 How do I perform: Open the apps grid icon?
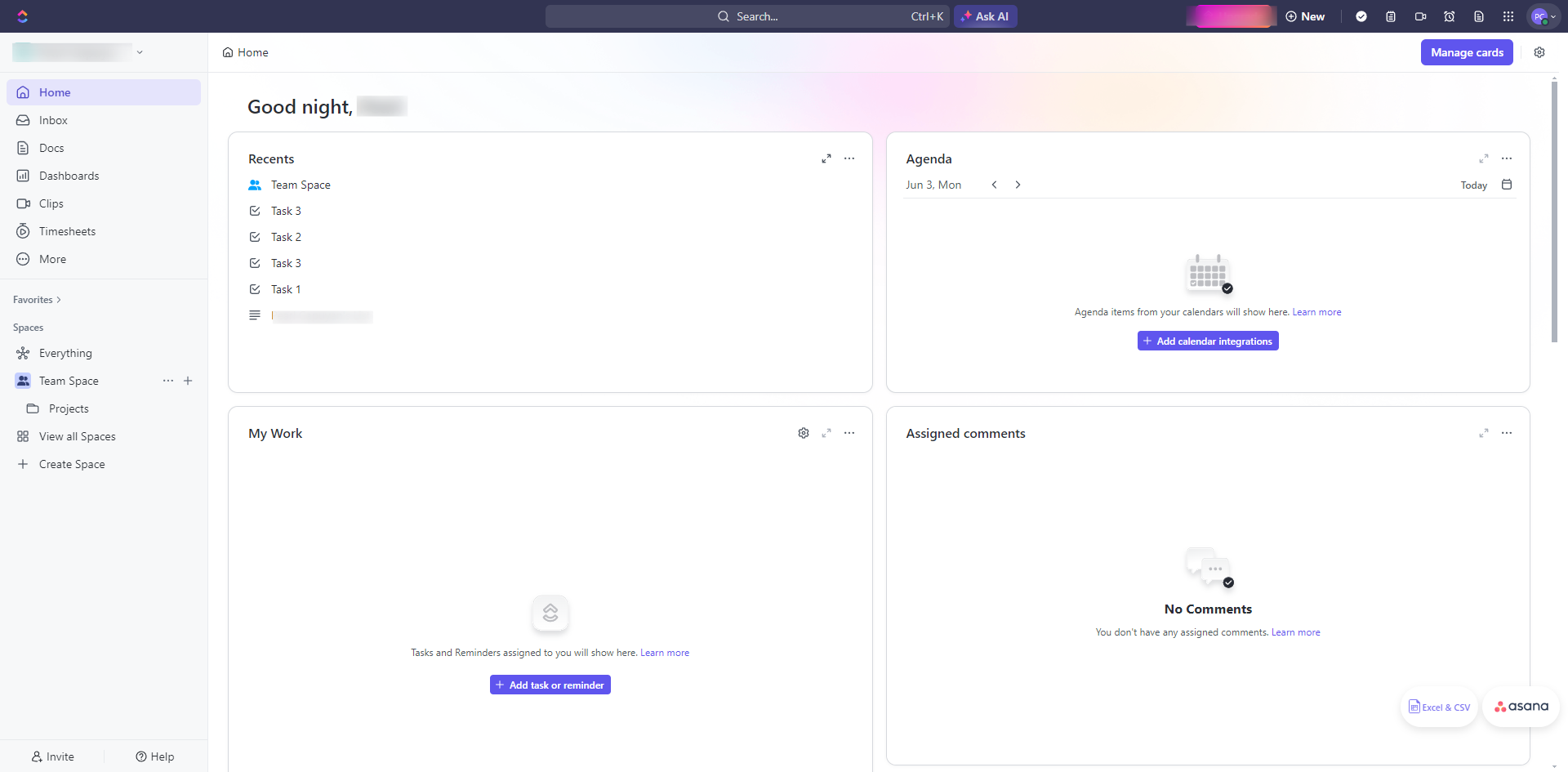coord(1508,16)
